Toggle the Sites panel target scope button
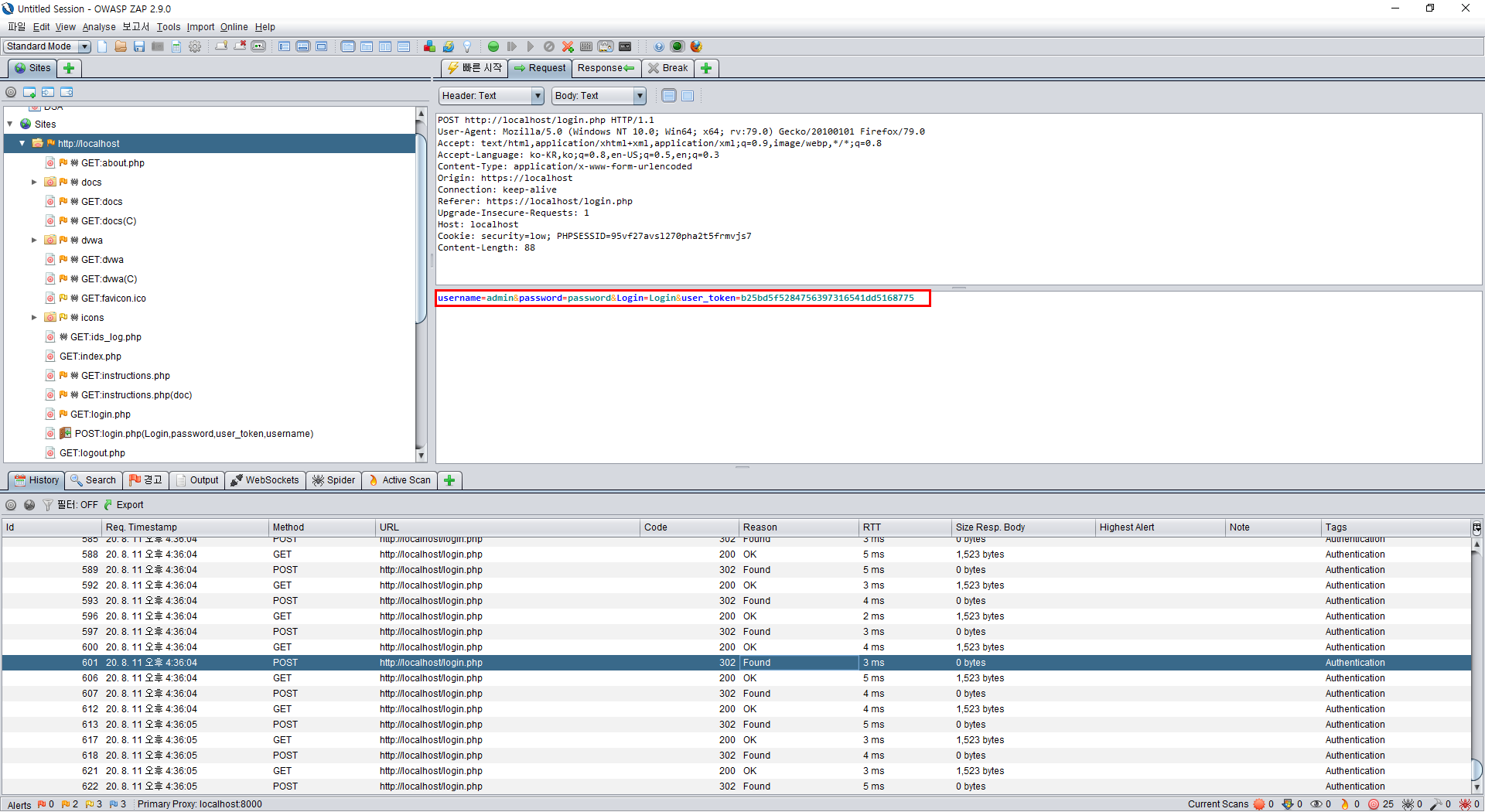Image resolution: width=1485 pixels, height=812 pixels. [x=11, y=92]
